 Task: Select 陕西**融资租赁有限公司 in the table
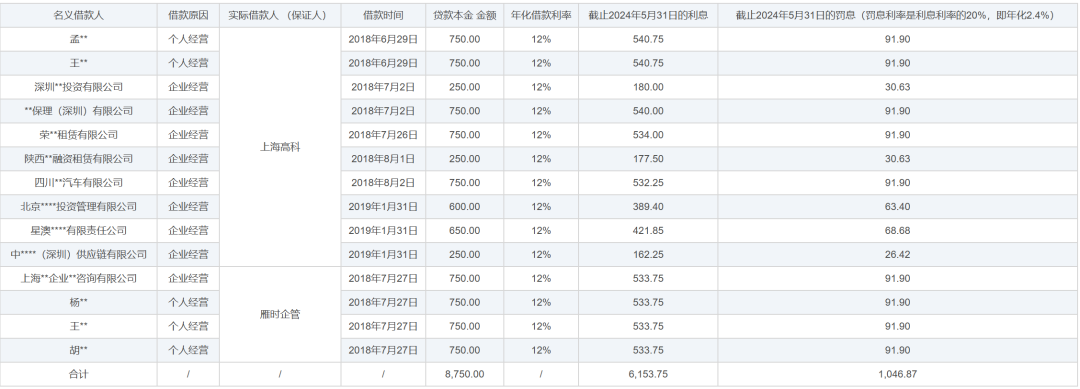pyautogui.click(x=79, y=158)
